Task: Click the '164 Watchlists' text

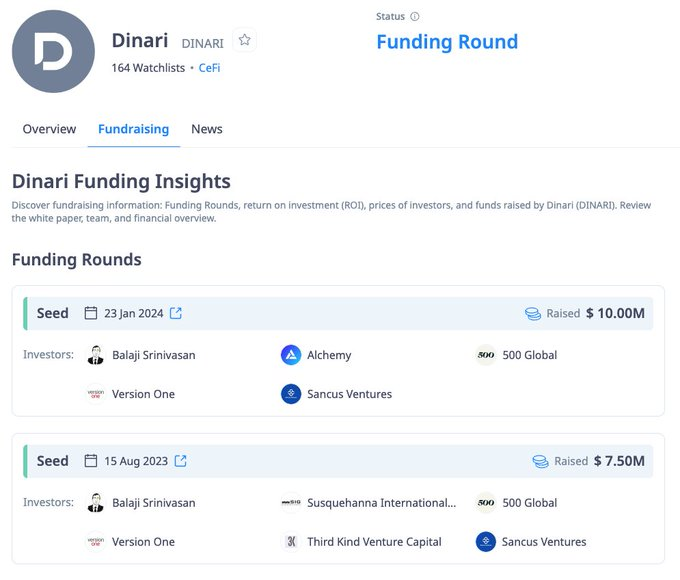Action: tap(148, 68)
